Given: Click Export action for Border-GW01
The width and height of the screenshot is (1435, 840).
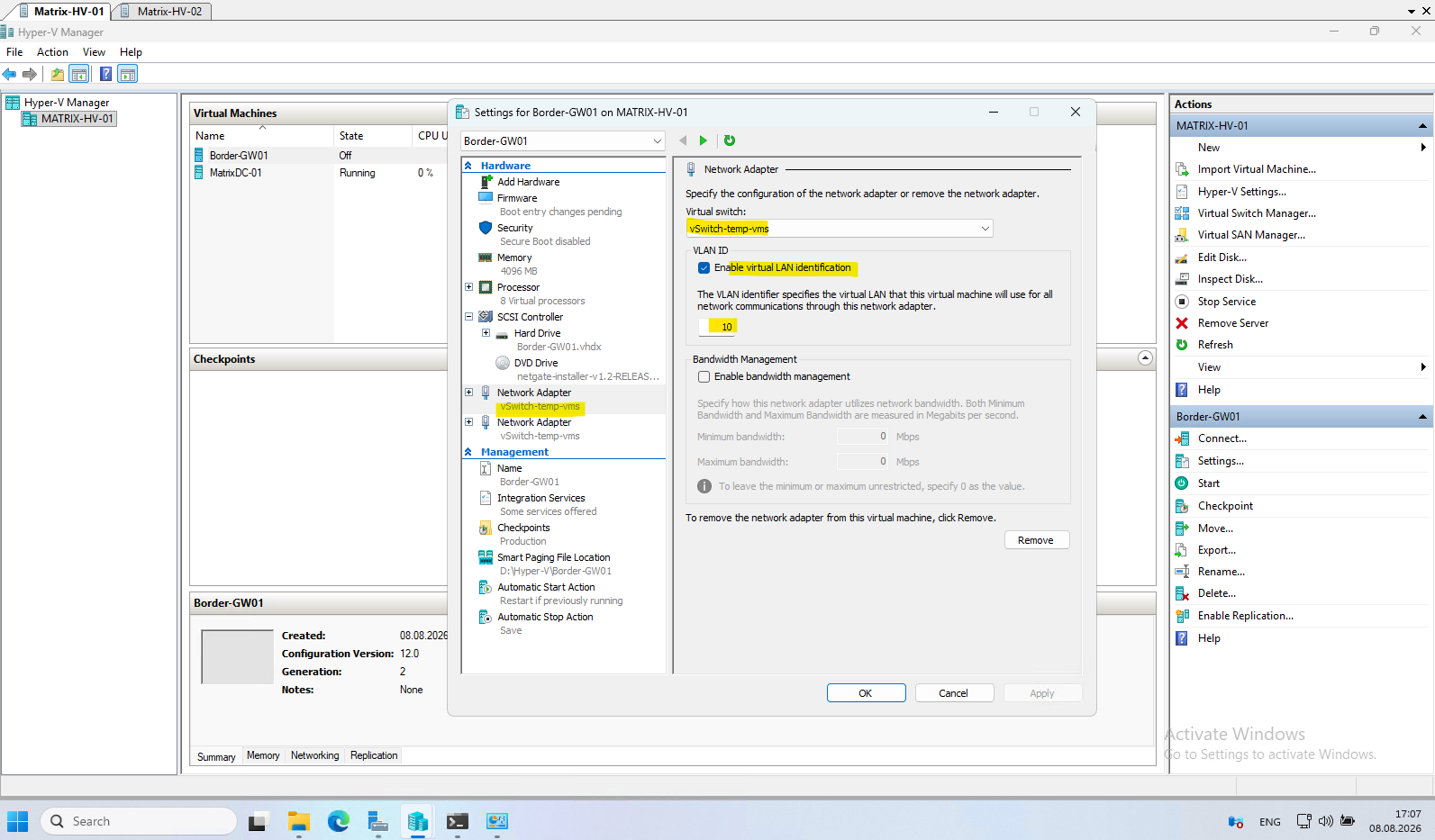Looking at the screenshot, I should pyautogui.click(x=1217, y=550).
